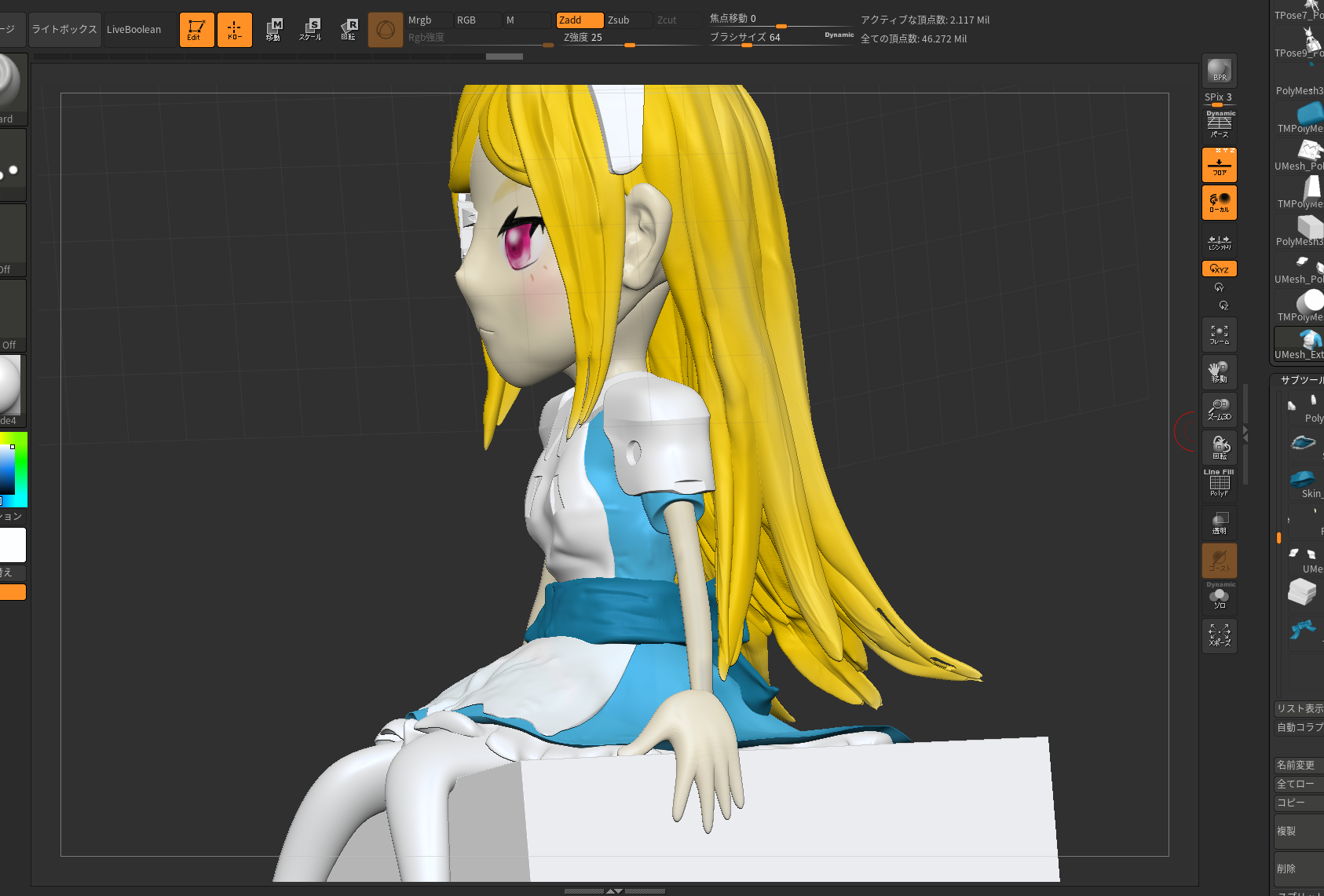The width and height of the screenshot is (1324, 896).
Task: Select the TPose7_Po tool thumbnail
Action: 1300,10
